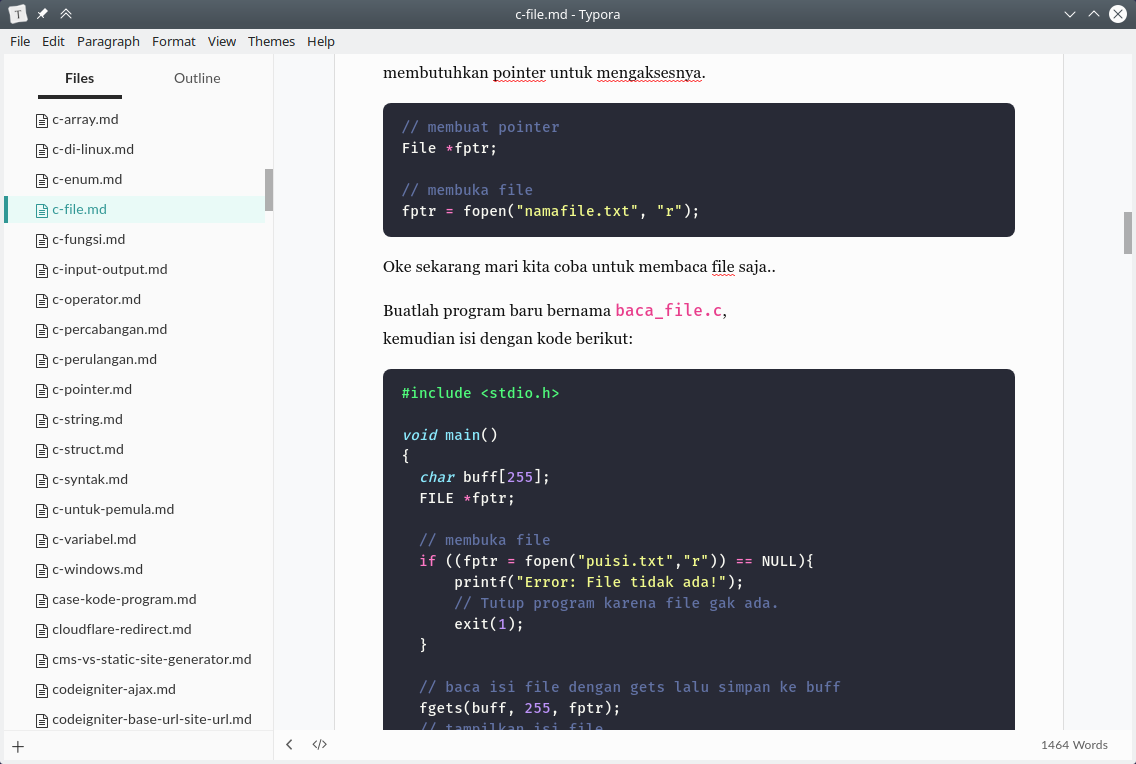Click the 1464 Words counter
Image resolution: width=1136 pixels, height=764 pixels.
(1074, 745)
